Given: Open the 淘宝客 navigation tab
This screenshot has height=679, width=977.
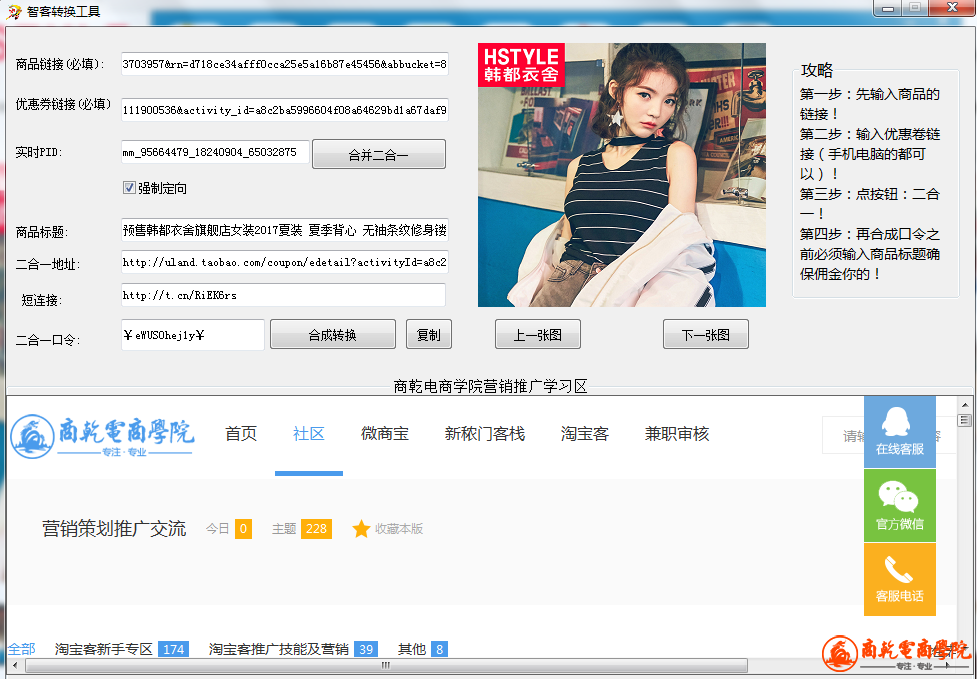Looking at the screenshot, I should tap(584, 434).
